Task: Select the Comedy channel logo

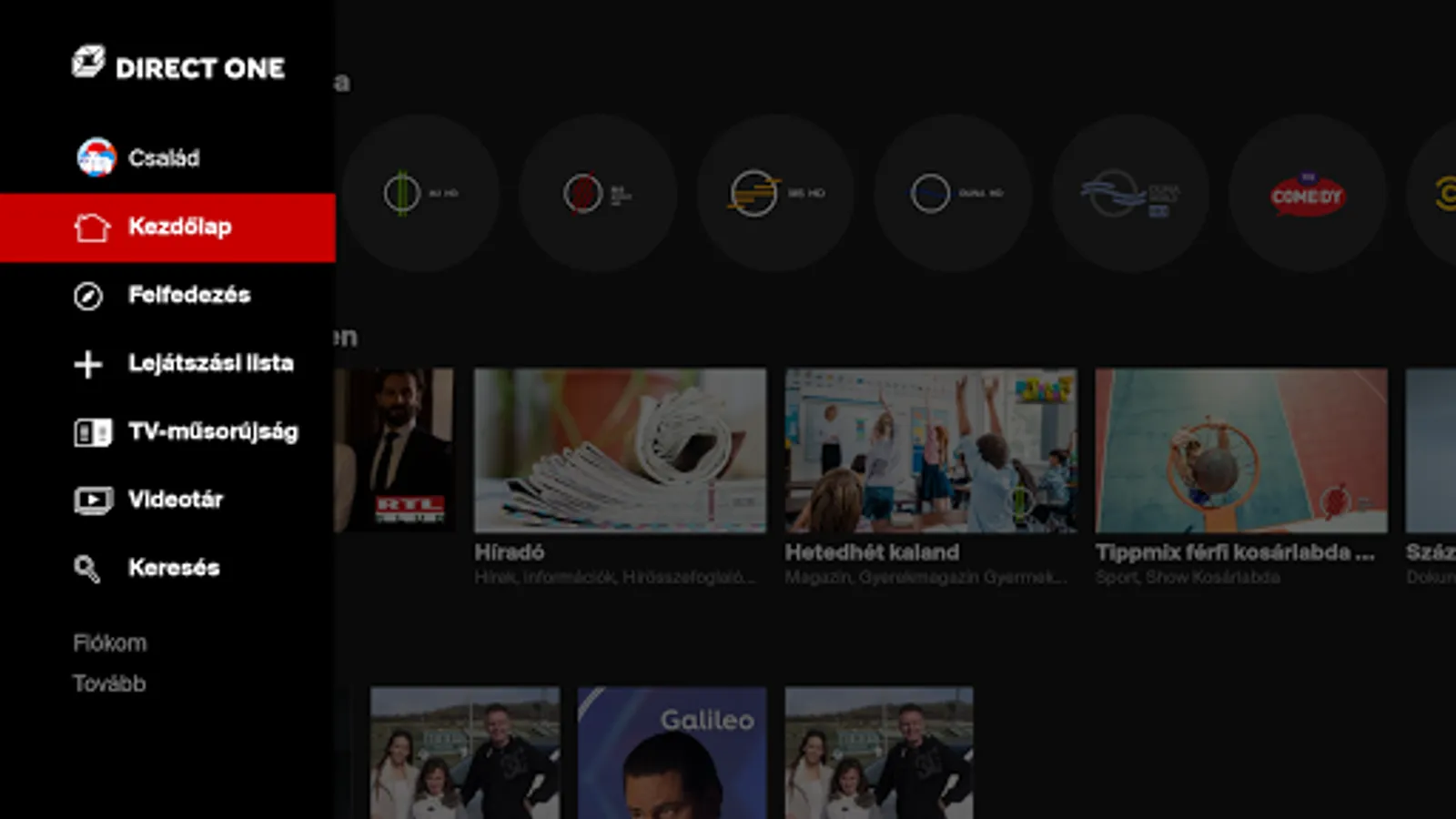Action: tap(1308, 193)
